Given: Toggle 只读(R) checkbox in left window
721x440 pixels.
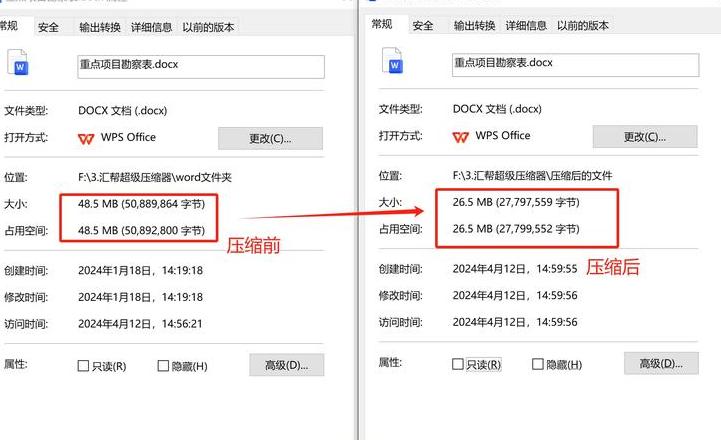Looking at the screenshot, I should tap(83, 366).
